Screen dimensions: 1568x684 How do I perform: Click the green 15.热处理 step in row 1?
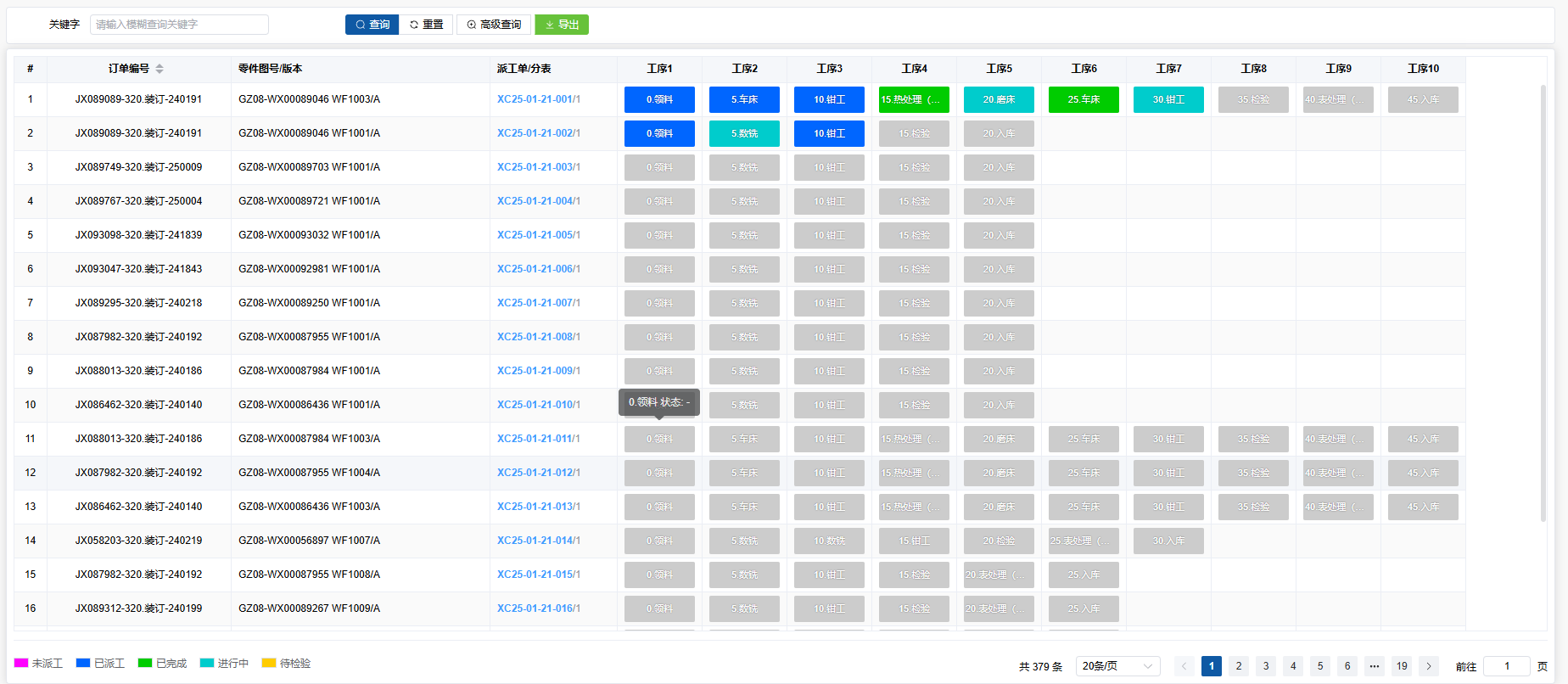[914, 99]
